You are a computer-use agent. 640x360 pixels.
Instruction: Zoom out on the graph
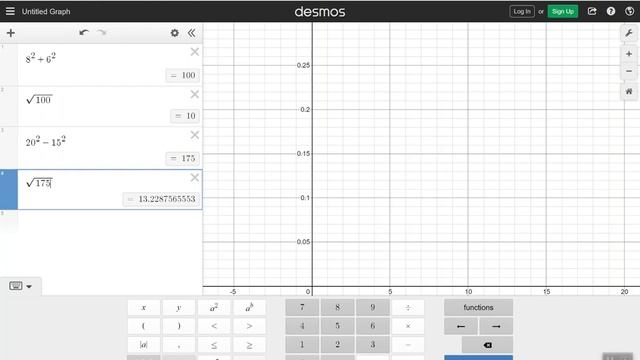tap(629, 71)
